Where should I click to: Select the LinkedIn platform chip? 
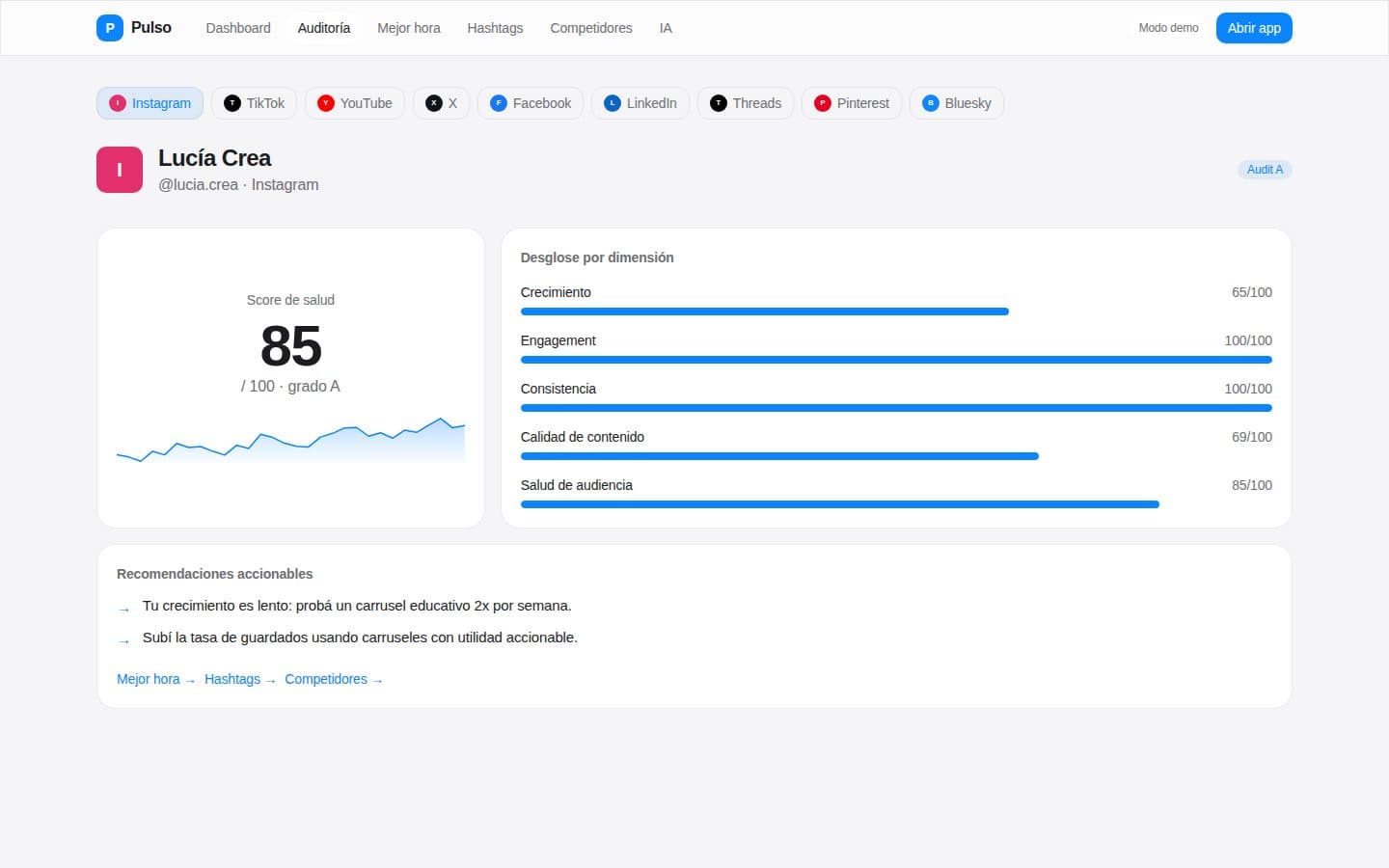(640, 103)
